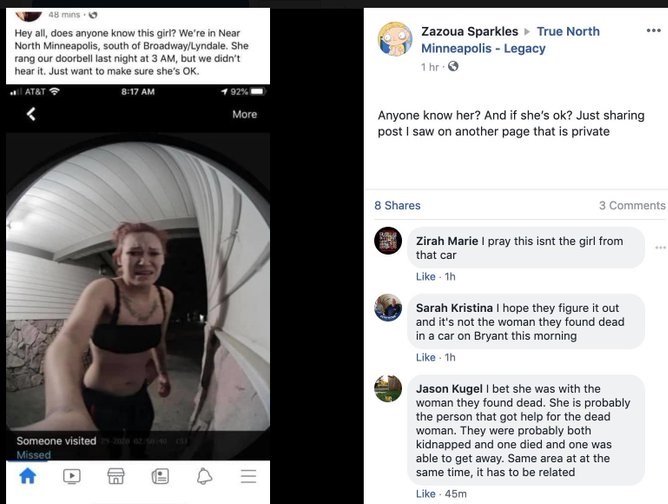Image resolution: width=668 pixels, height=504 pixels.
Task: Open the Marketplace storefront icon
Action: coord(116,476)
